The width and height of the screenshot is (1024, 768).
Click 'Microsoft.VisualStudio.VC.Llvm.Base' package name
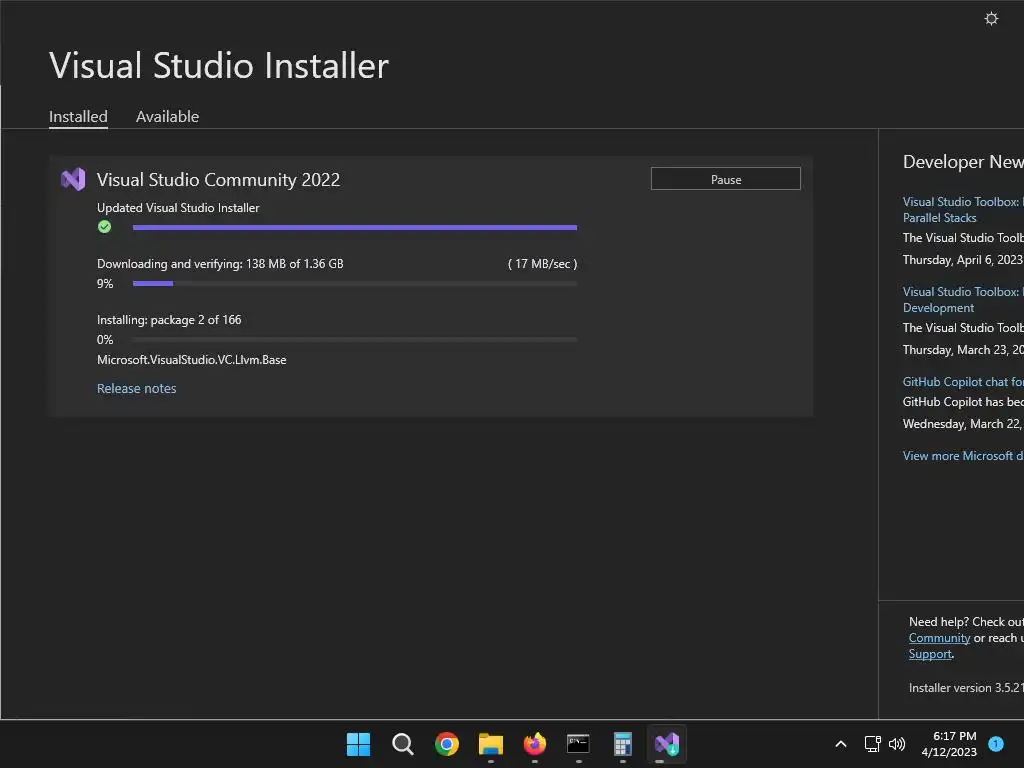(x=191, y=360)
